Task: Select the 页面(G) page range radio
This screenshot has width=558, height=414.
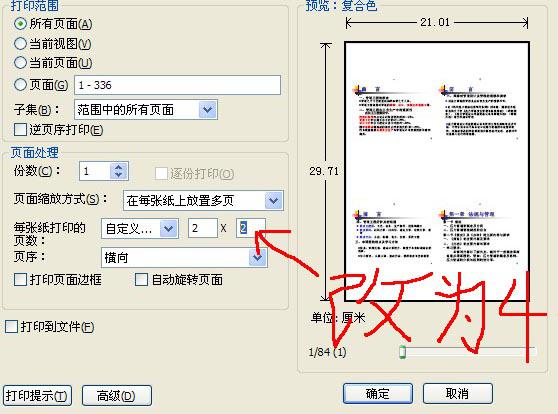Action: 20,85
